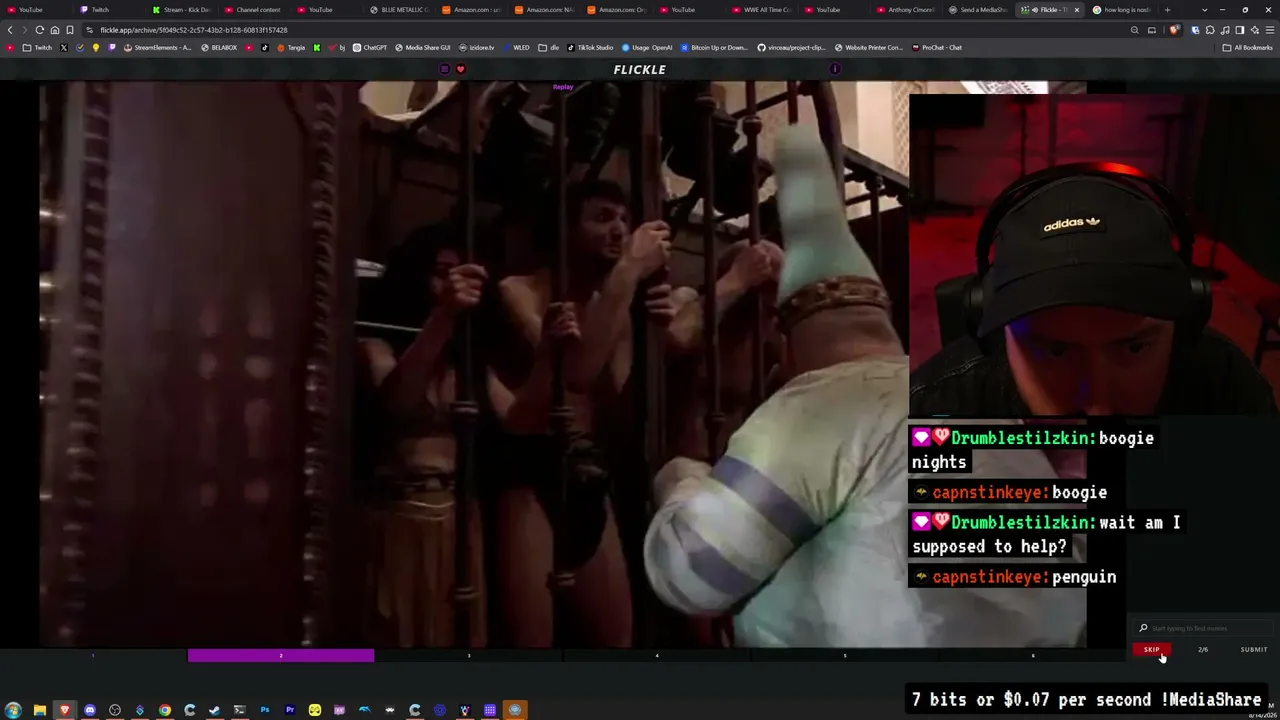Open the ChatGPT bookmark
This screenshot has width=1280, height=720.
pos(370,48)
